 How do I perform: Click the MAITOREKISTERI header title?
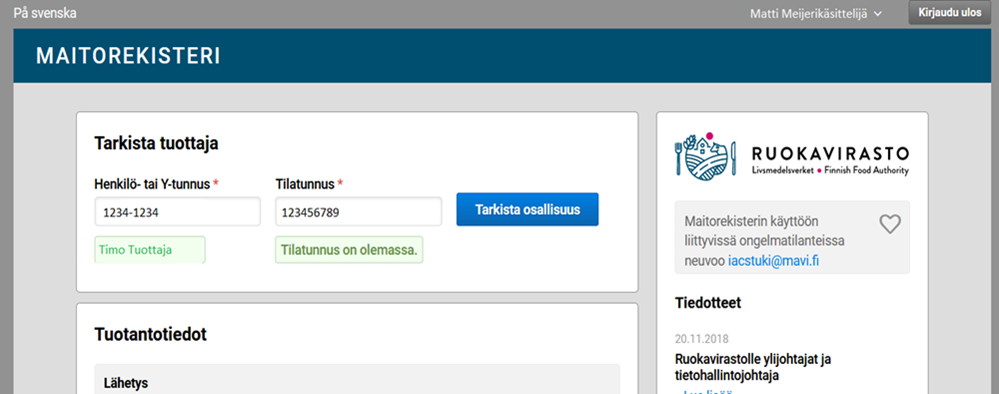(128, 56)
